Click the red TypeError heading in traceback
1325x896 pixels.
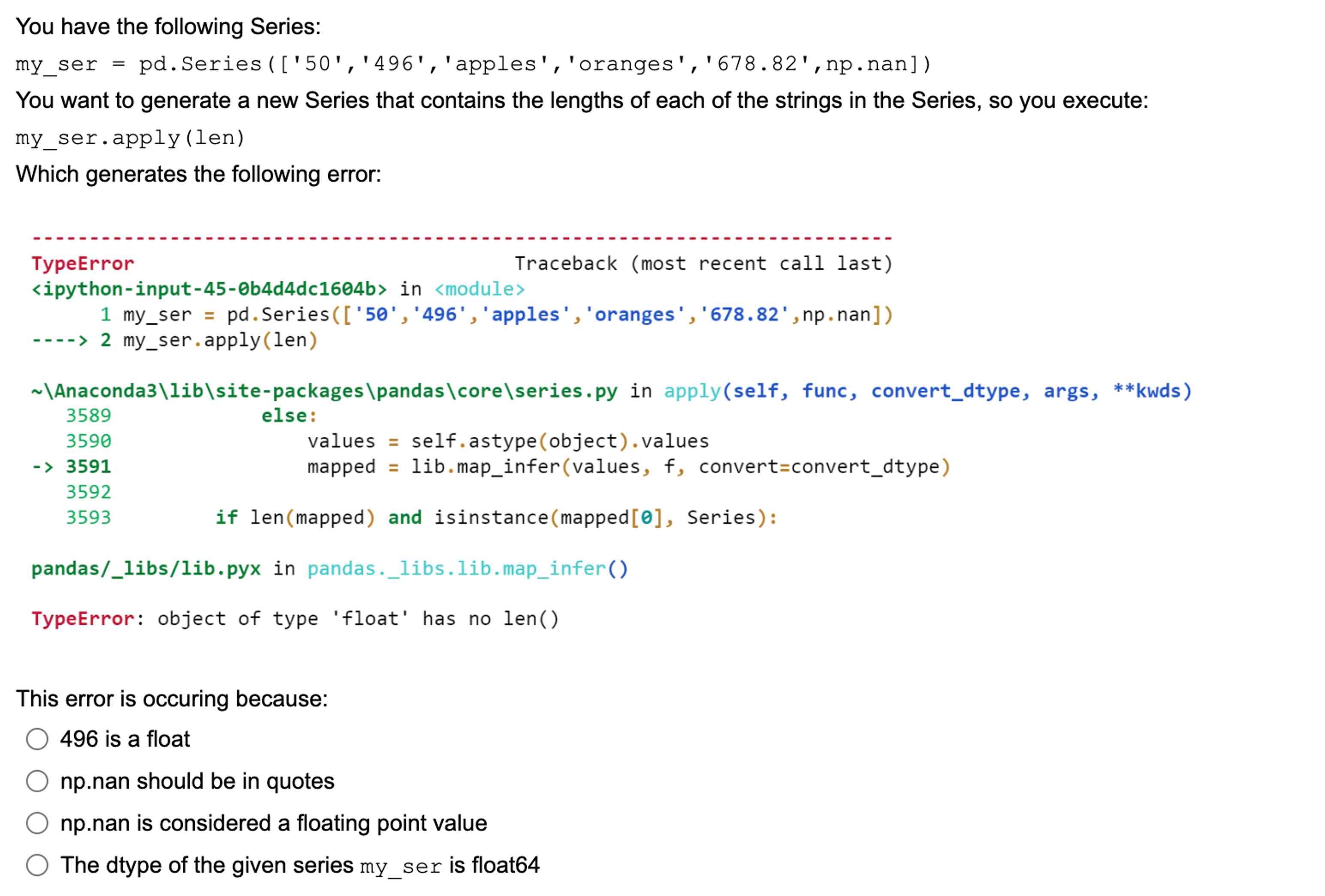83,263
